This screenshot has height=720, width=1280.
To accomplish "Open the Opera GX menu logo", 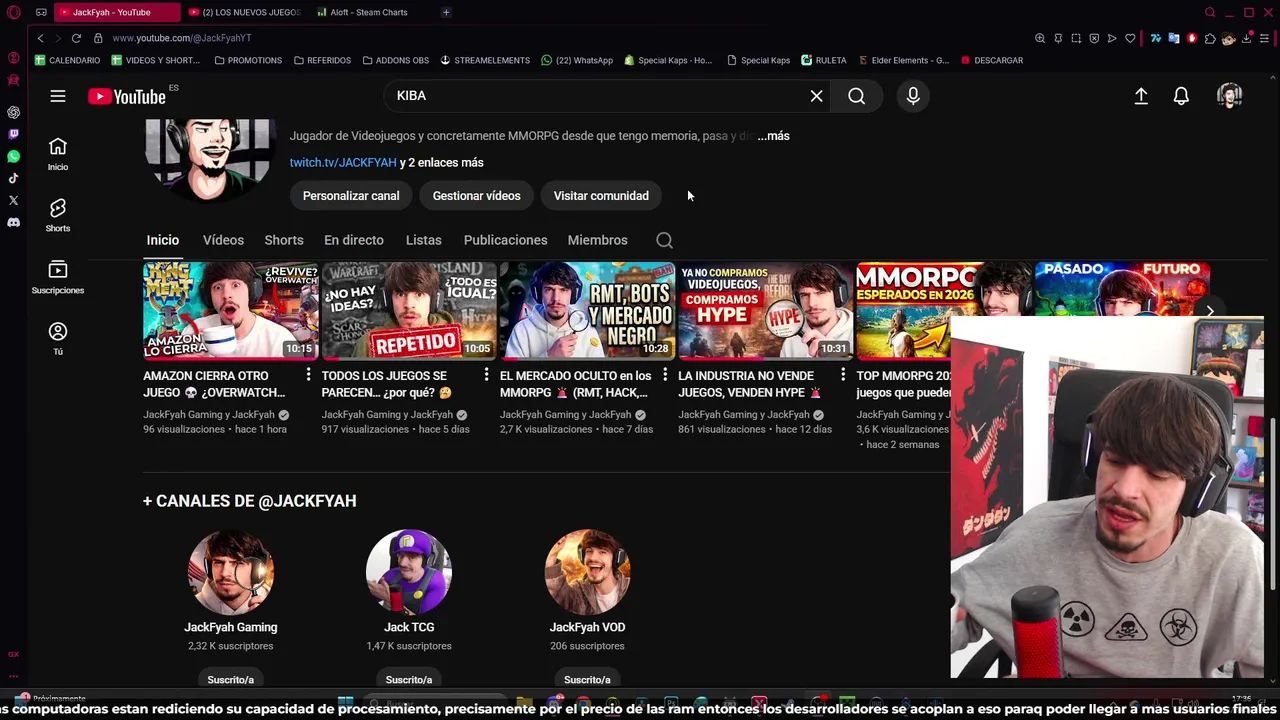I will (x=13, y=12).
